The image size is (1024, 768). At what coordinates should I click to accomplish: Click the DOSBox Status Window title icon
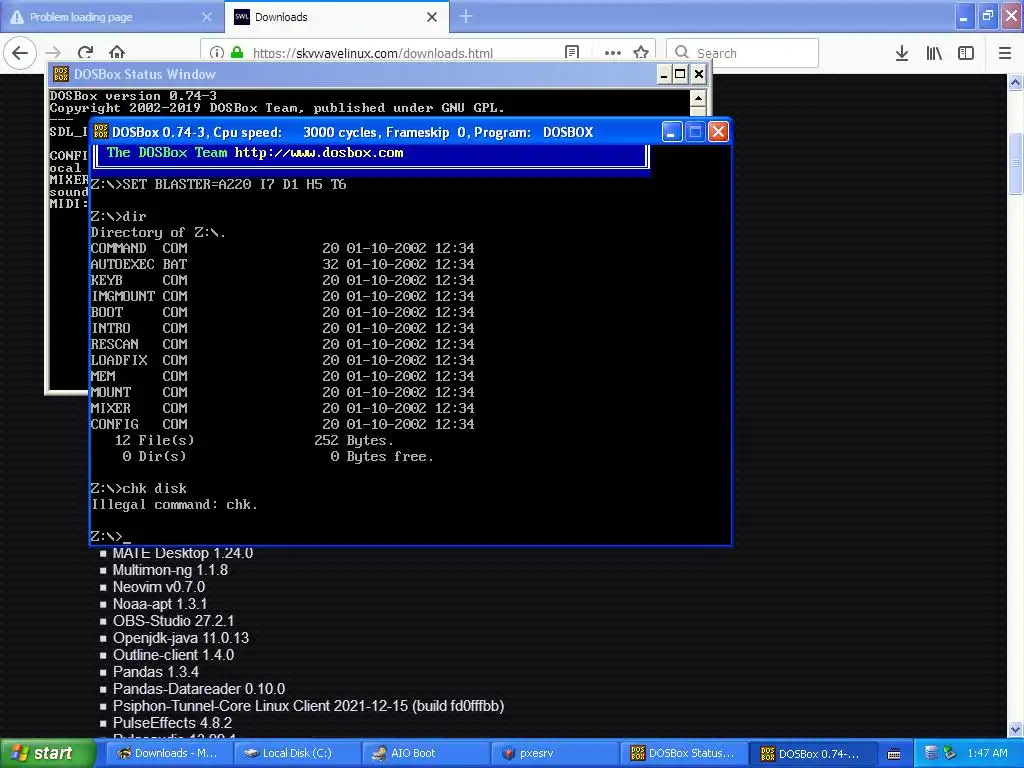[61, 74]
